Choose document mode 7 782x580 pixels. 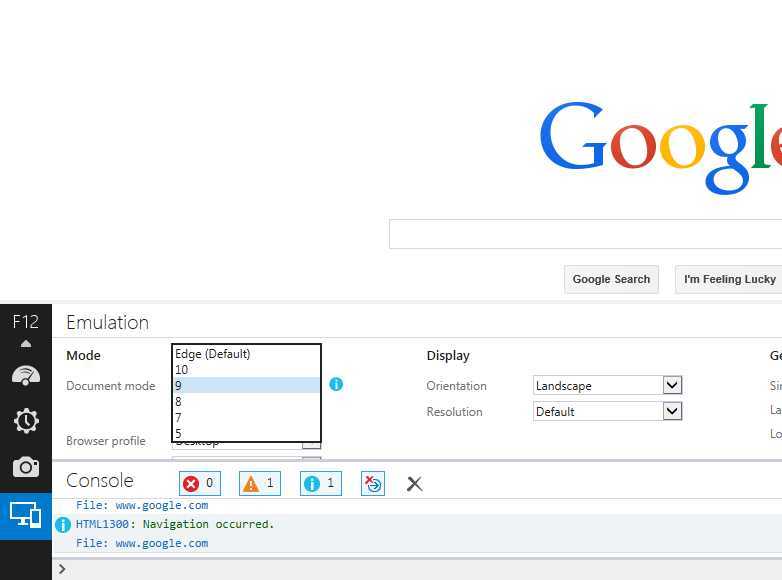(x=246, y=417)
